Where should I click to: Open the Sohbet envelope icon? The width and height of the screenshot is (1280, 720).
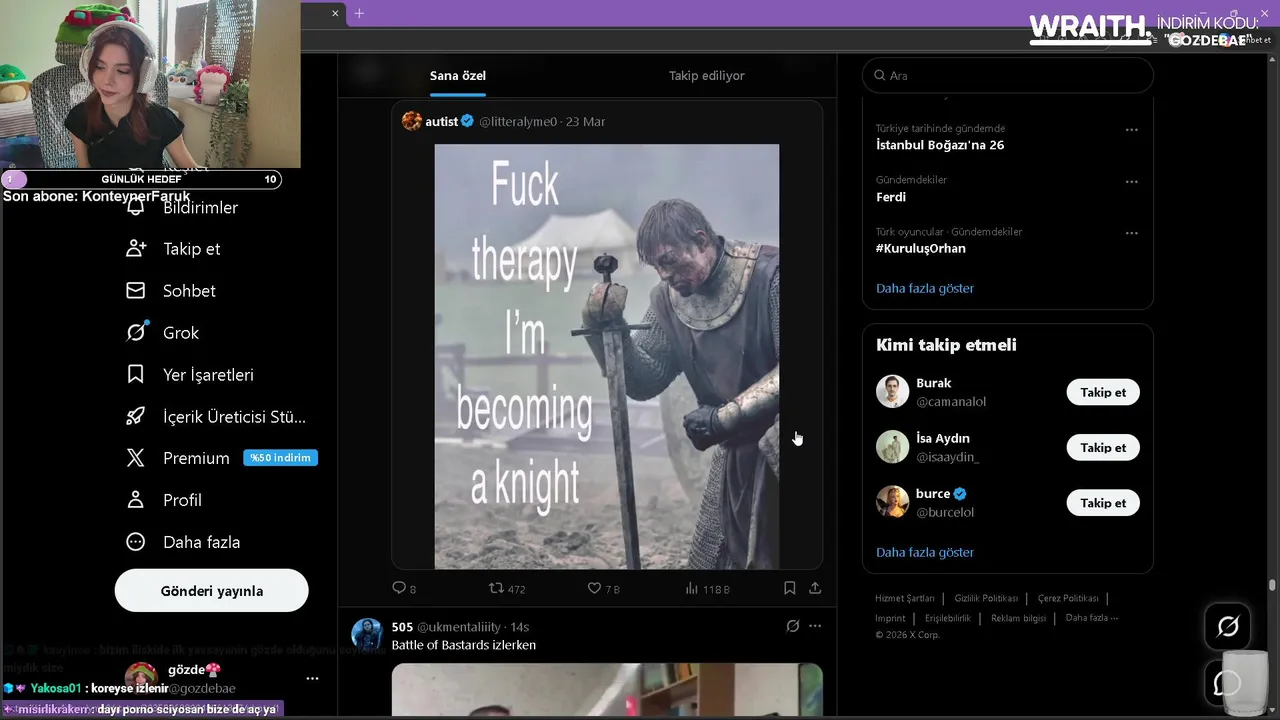(136, 290)
